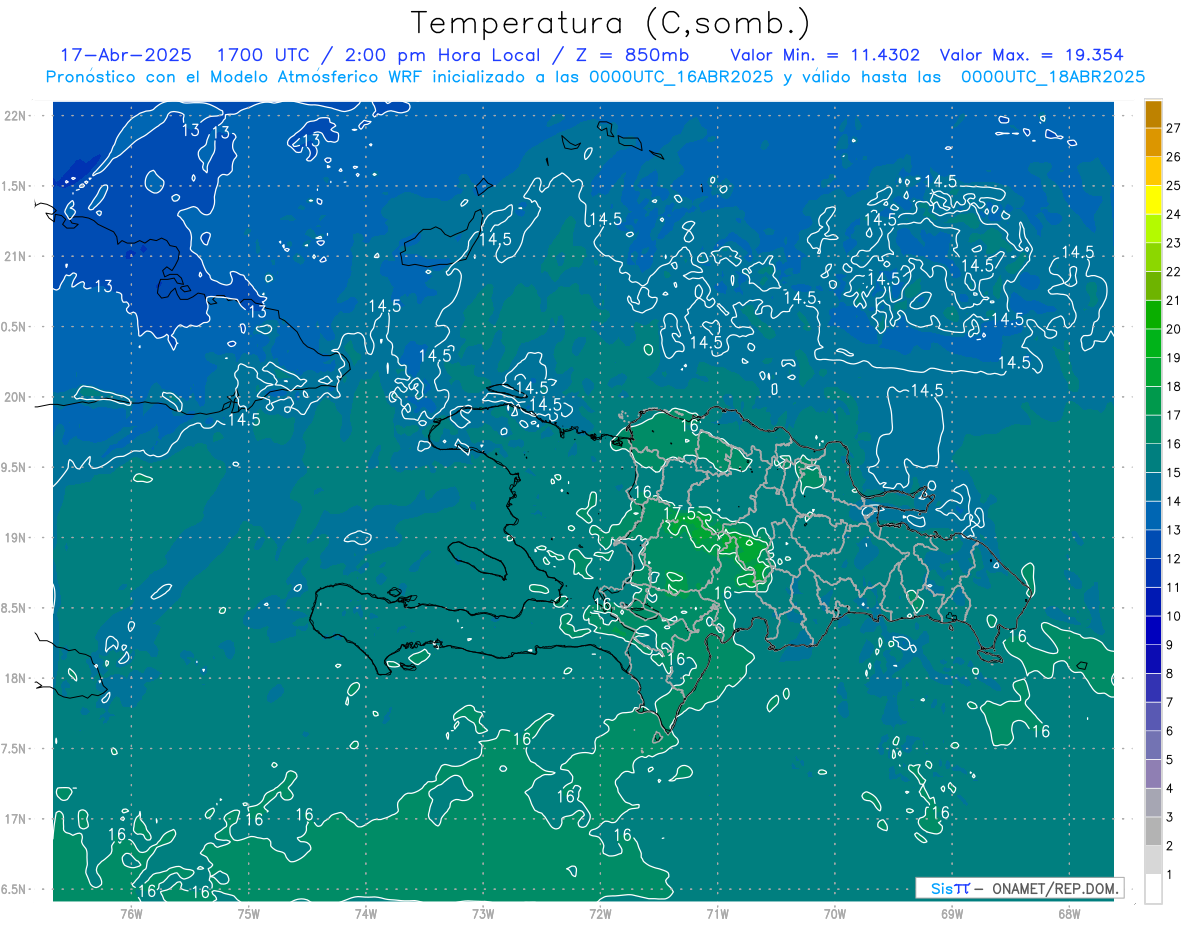The width and height of the screenshot is (1200, 927).
Task: Click color scale label "5"
Action: coord(1170,760)
